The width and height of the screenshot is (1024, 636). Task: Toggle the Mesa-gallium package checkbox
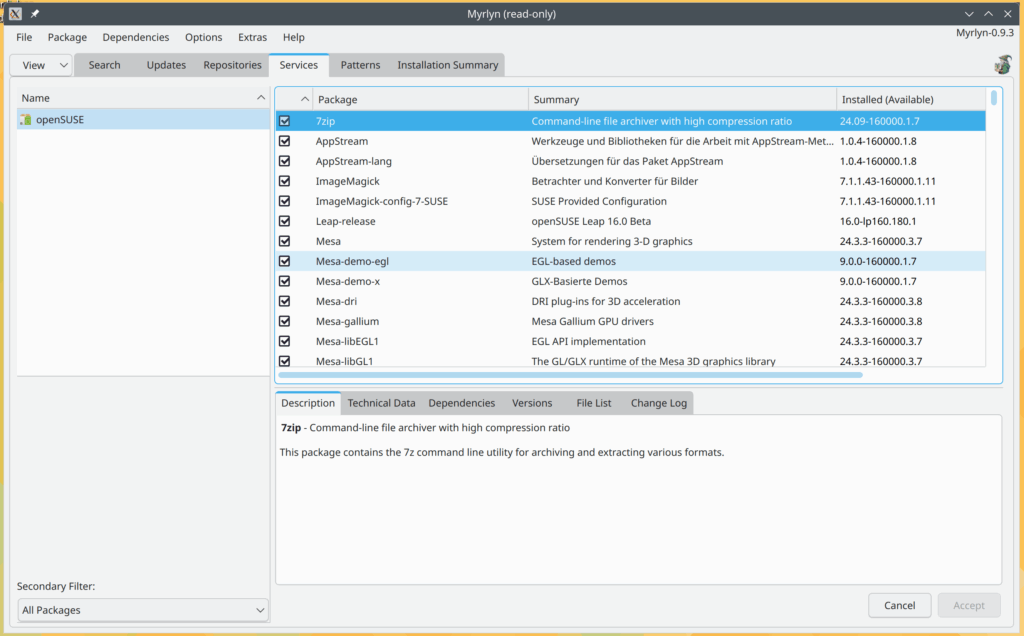click(x=285, y=321)
